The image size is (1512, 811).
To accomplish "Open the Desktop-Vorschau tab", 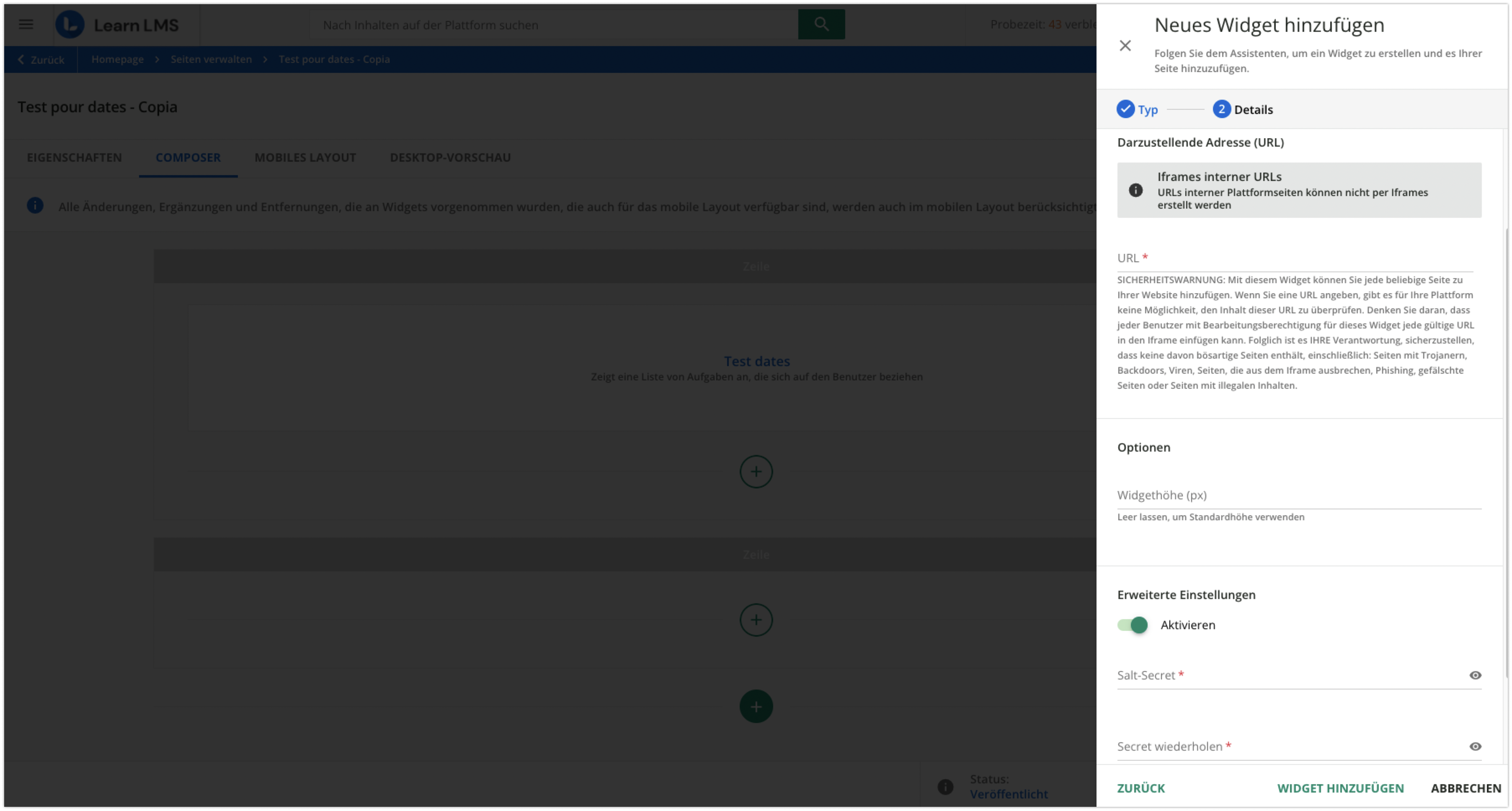I will click(450, 158).
